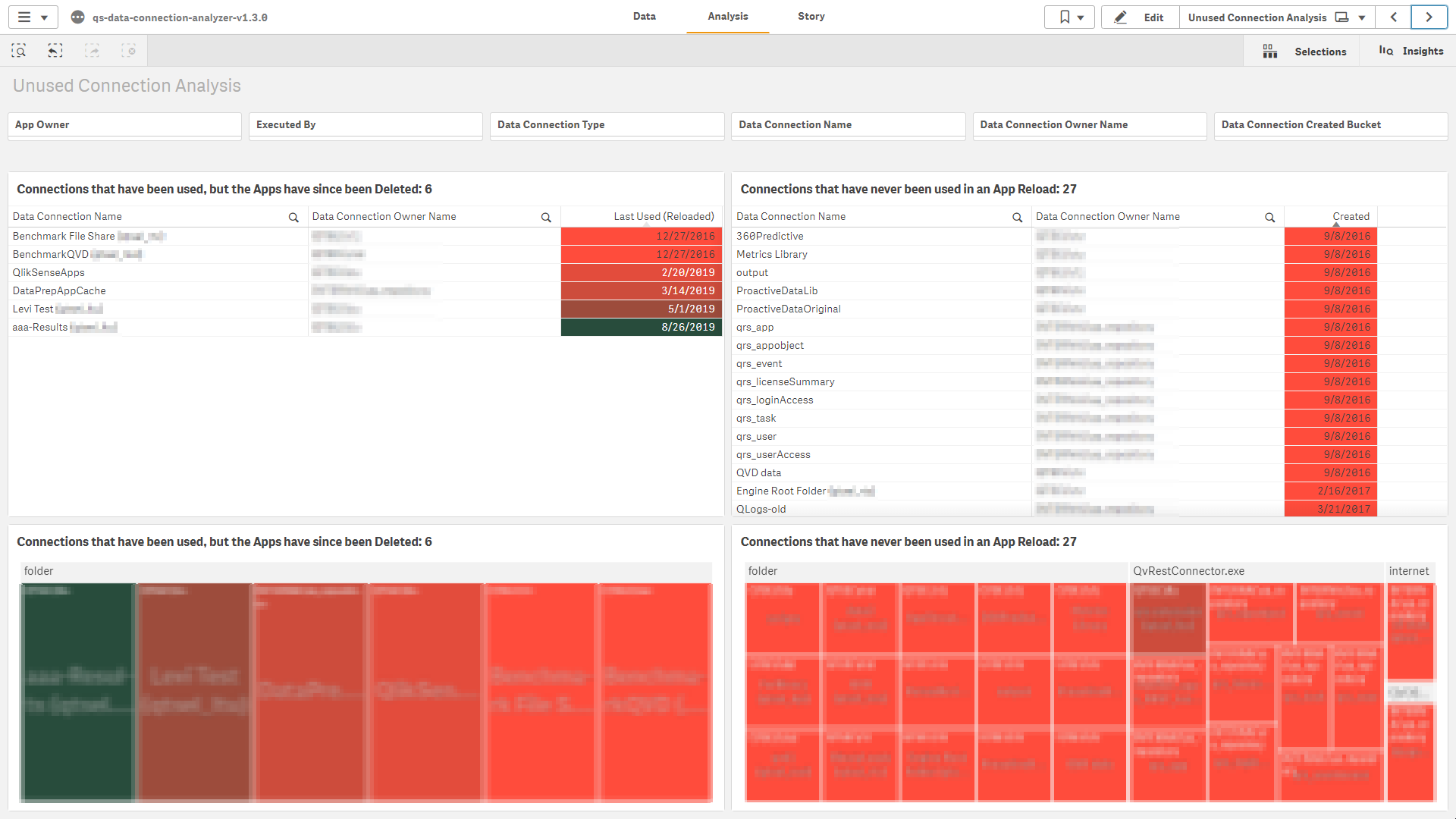1456x819 pixels.
Task: Open the sheet navigator dropdown
Action: coord(1360,17)
